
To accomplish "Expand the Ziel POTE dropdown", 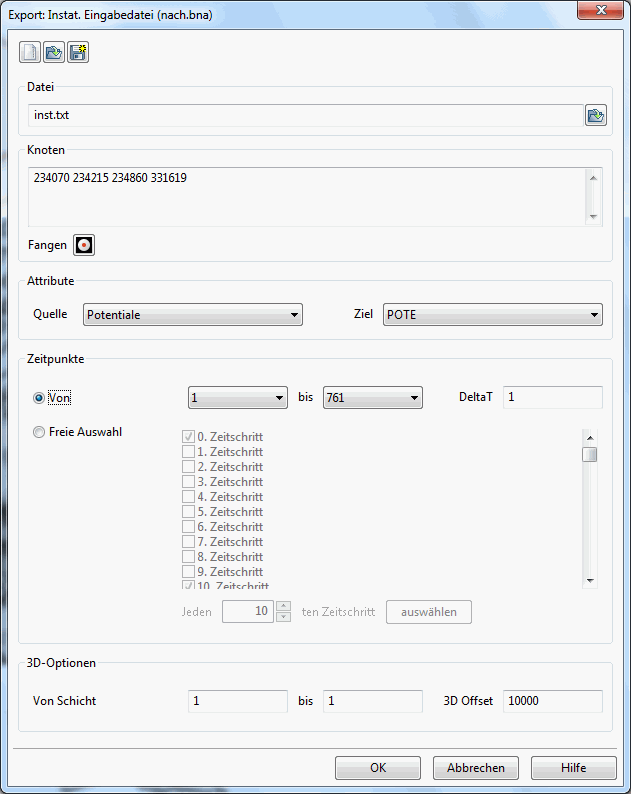I will (x=492, y=315).
